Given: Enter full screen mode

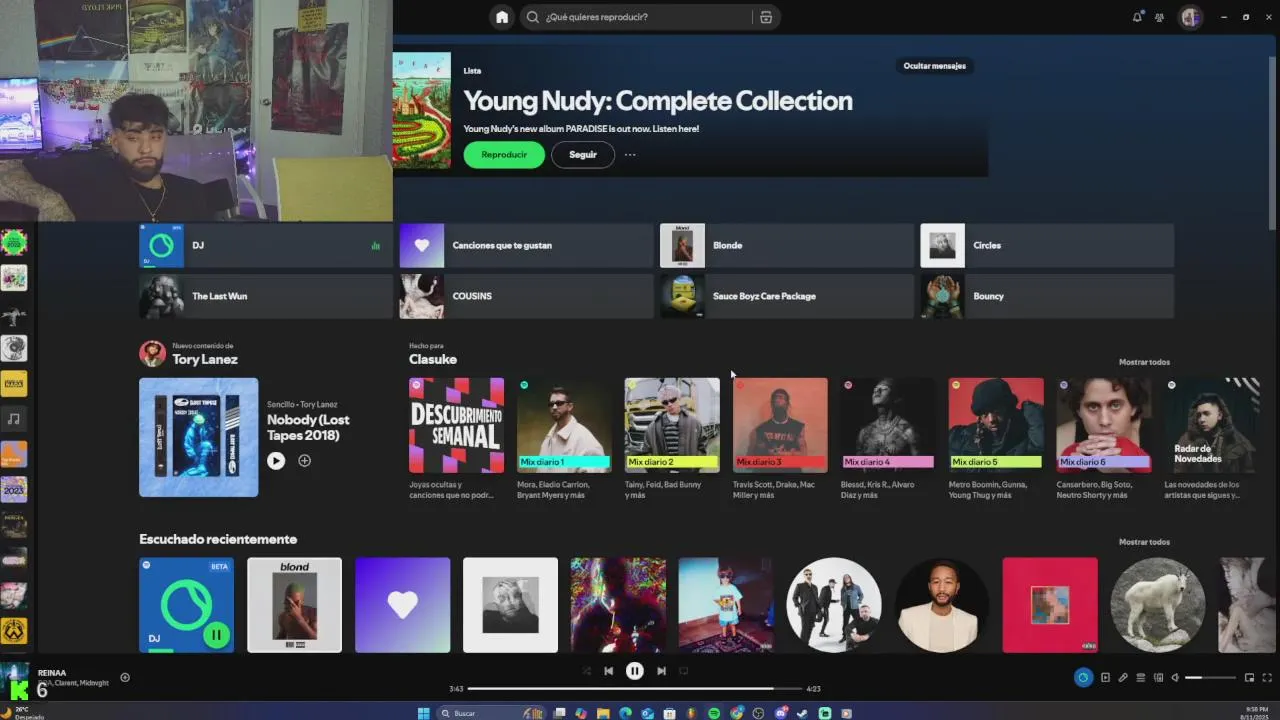Looking at the screenshot, I should (x=1266, y=677).
